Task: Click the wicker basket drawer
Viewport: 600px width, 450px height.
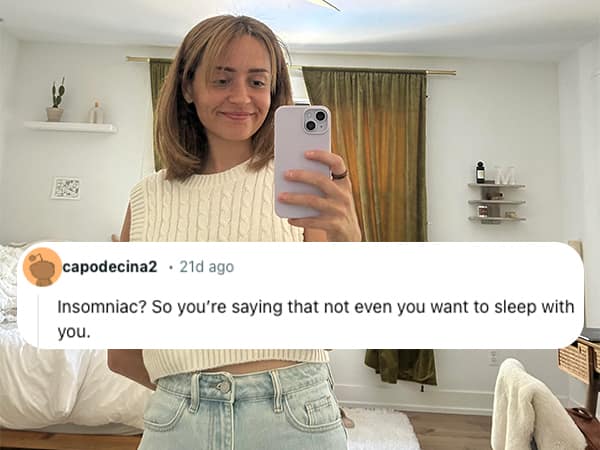Action: pos(574,361)
